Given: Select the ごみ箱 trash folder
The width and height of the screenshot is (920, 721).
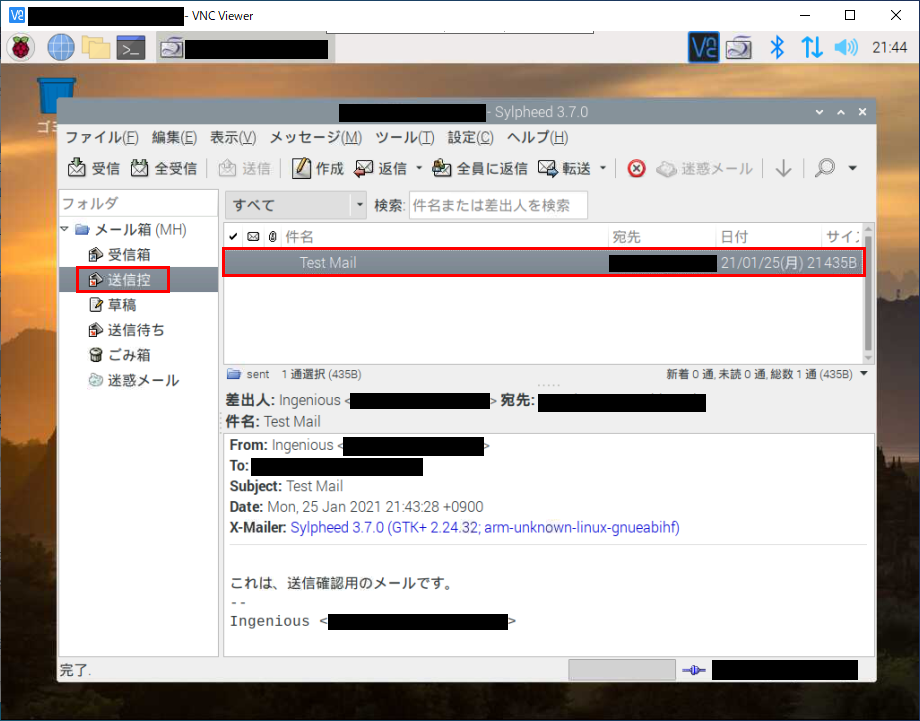Looking at the screenshot, I should (128, 355).
